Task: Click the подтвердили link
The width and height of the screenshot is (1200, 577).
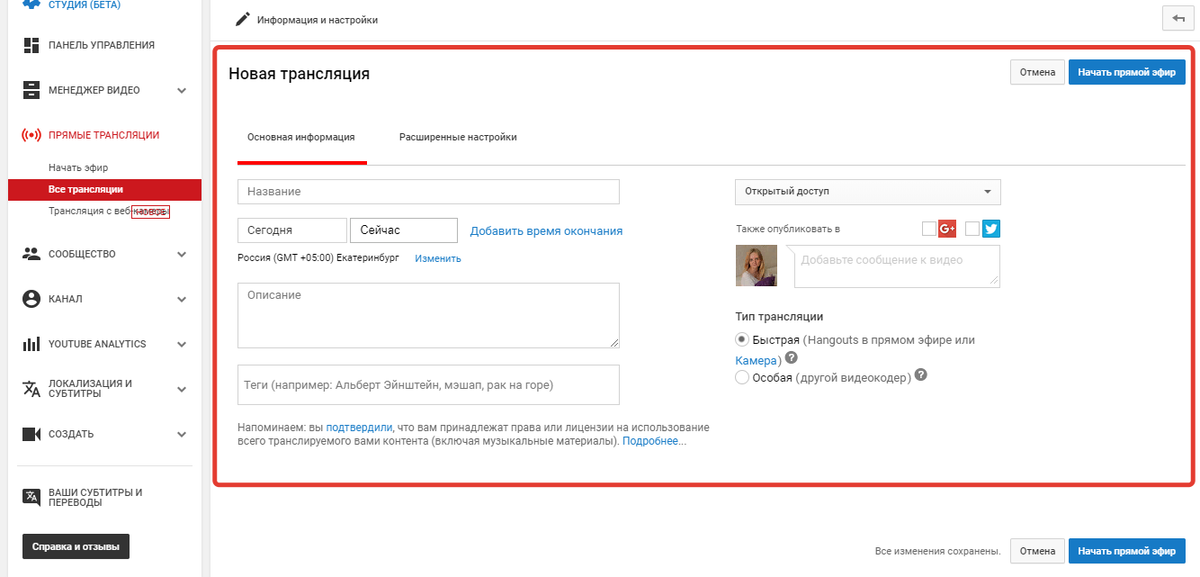Action: point(359,427)
